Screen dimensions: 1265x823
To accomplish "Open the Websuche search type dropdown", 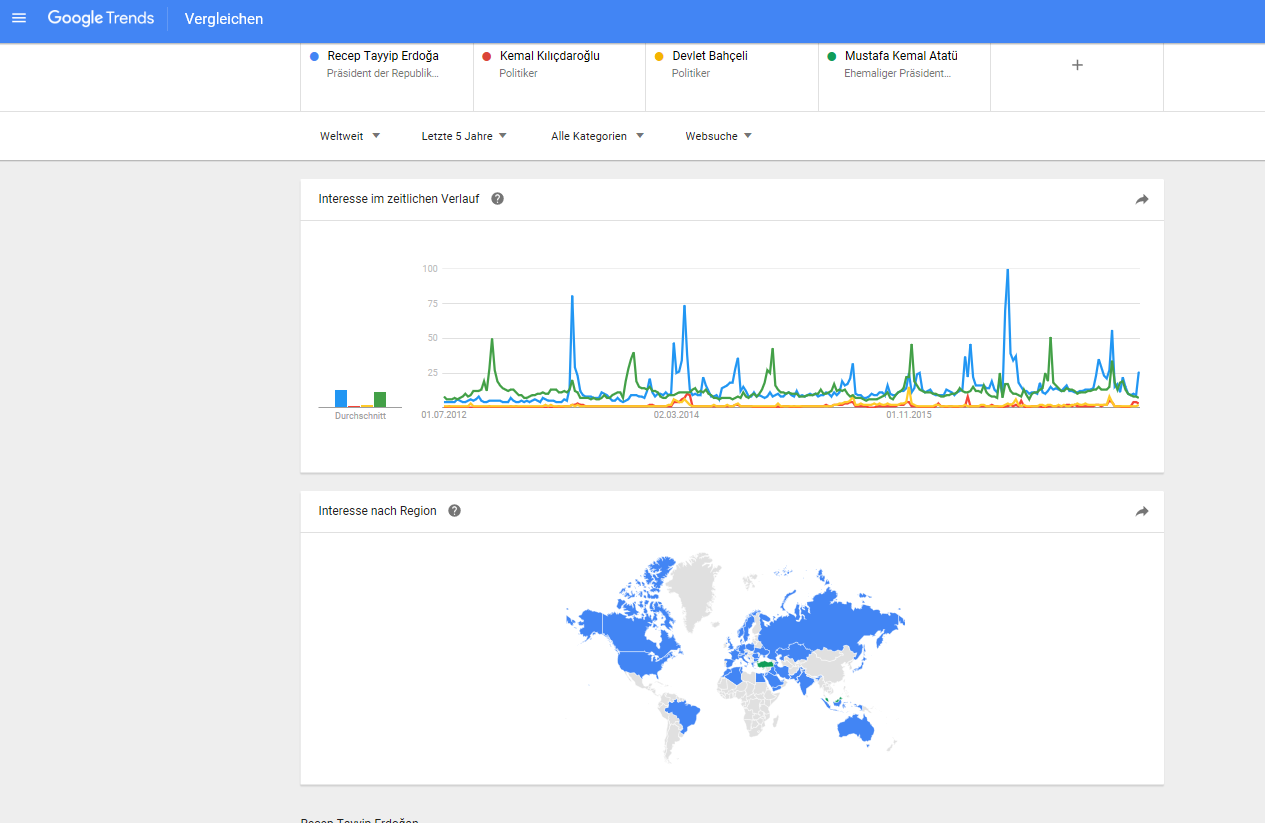I will tap(718, 136).
